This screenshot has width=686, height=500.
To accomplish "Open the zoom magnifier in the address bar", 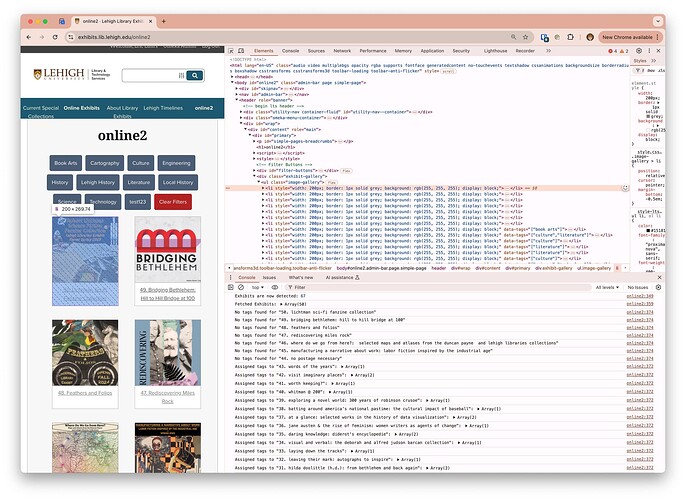I will click(x=513, y=37).
